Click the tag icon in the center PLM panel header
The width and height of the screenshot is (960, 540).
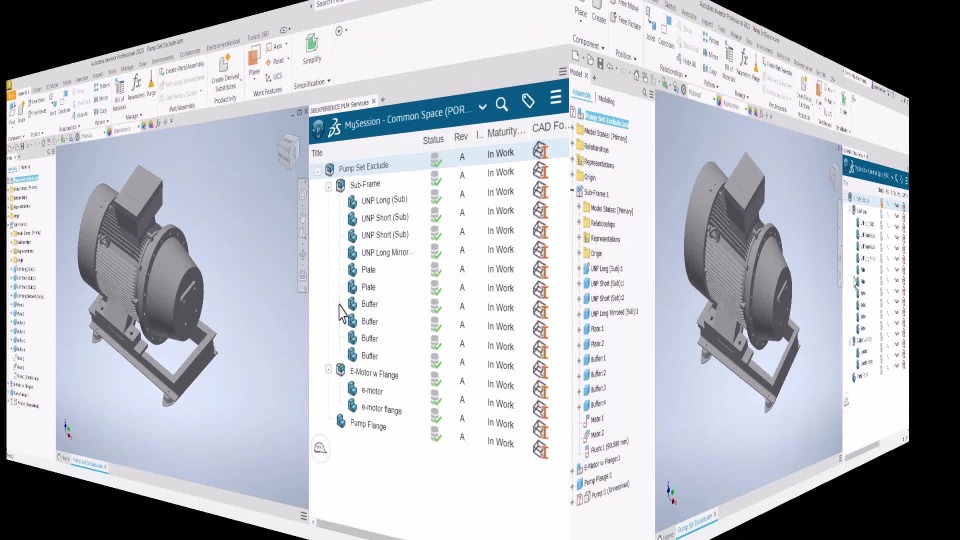[x=528, y=101]
